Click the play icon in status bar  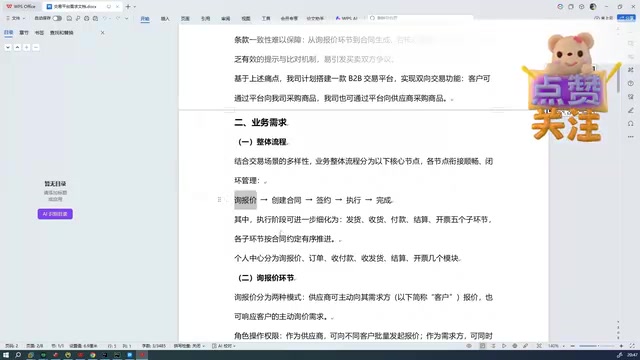[504, 346]
